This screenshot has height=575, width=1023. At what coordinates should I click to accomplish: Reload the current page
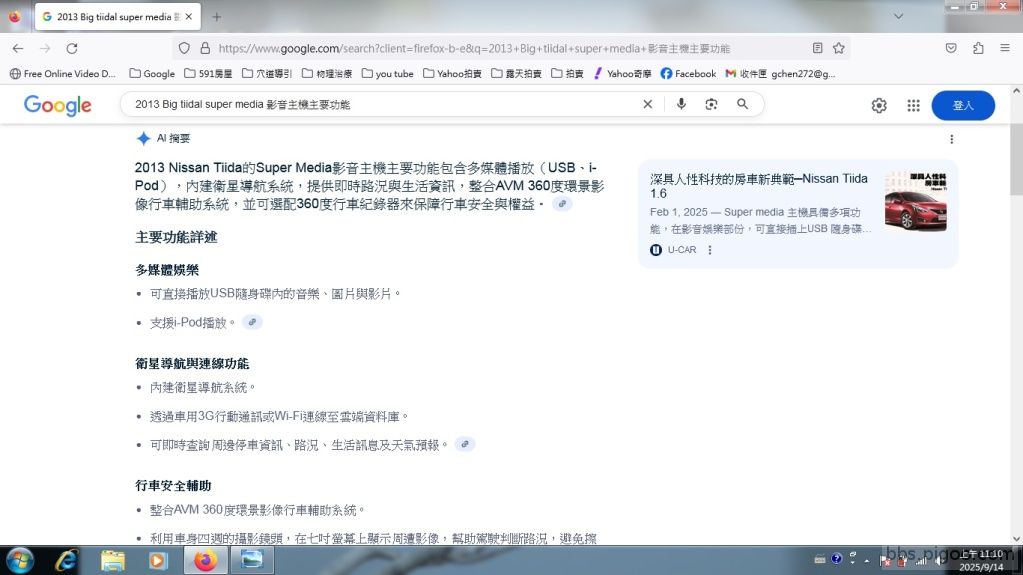pos(72,48)
